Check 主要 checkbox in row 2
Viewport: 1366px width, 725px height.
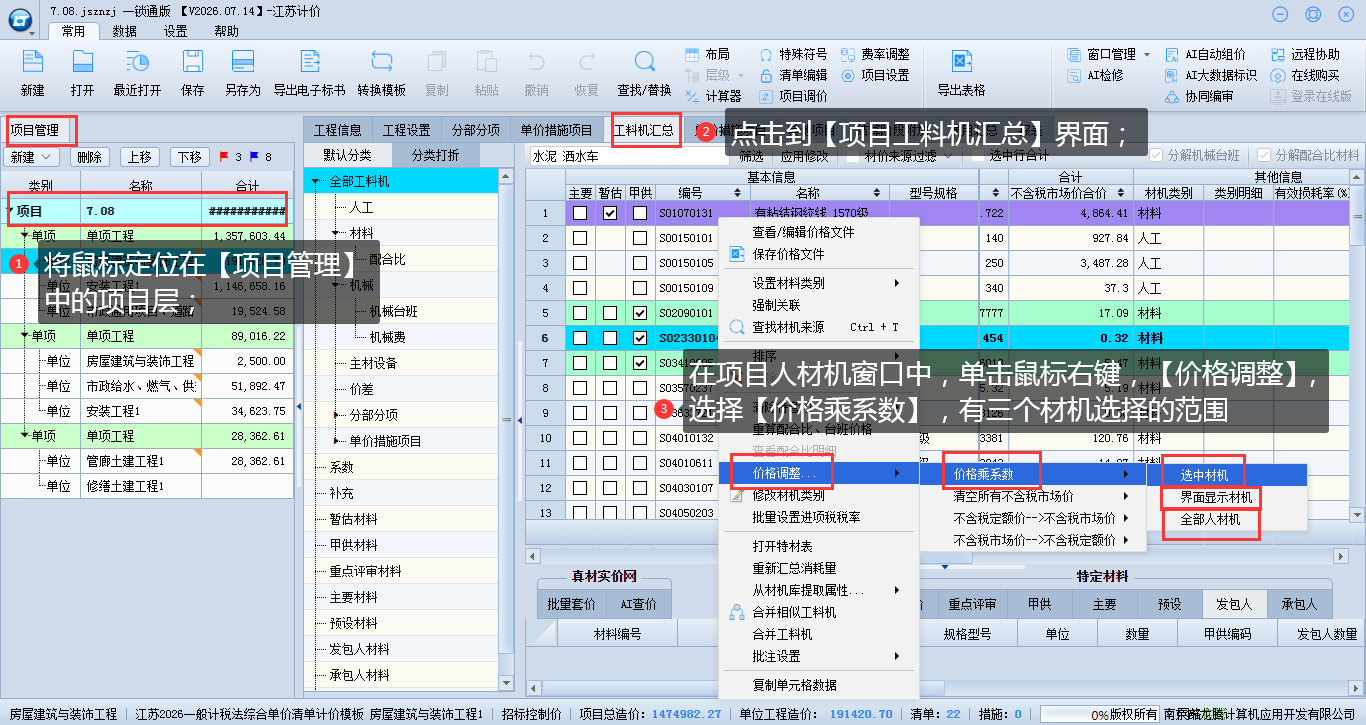[x=580, y=238]
